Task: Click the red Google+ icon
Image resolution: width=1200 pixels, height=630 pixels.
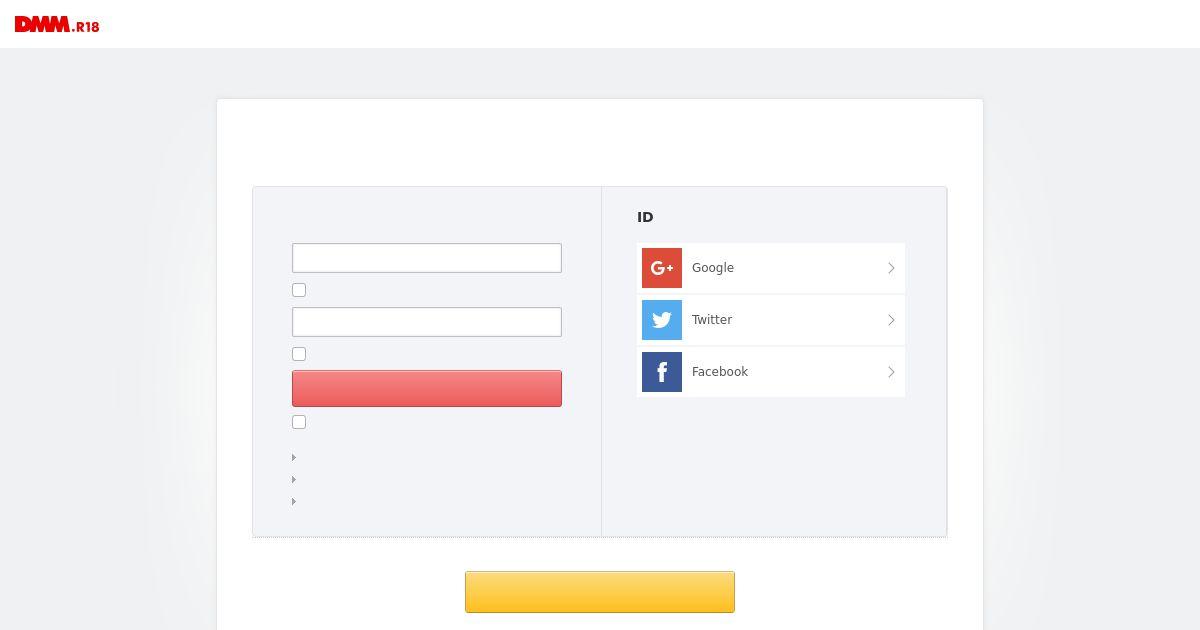Action: click(662, 268)
